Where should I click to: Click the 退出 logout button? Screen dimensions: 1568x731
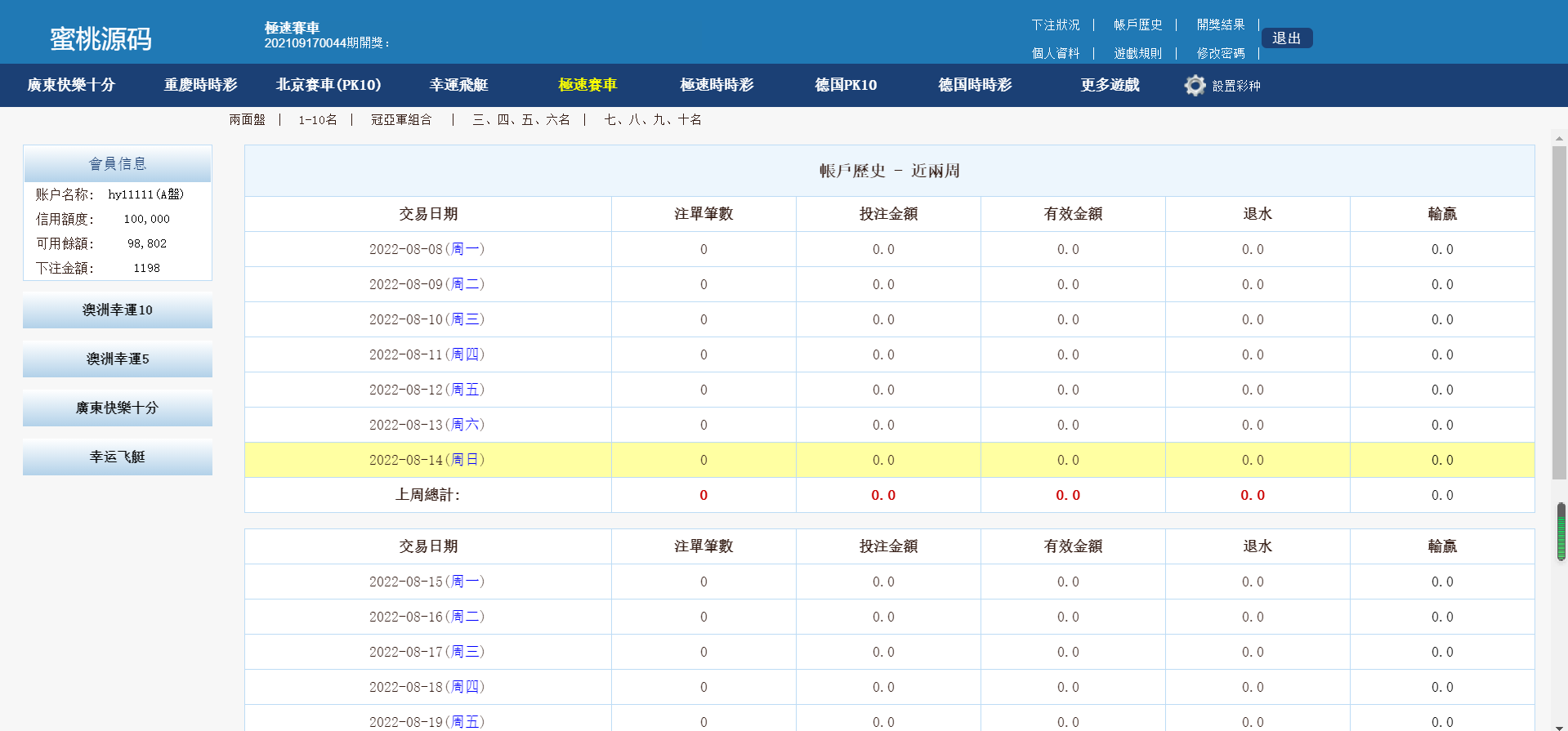coord(1286,38)
